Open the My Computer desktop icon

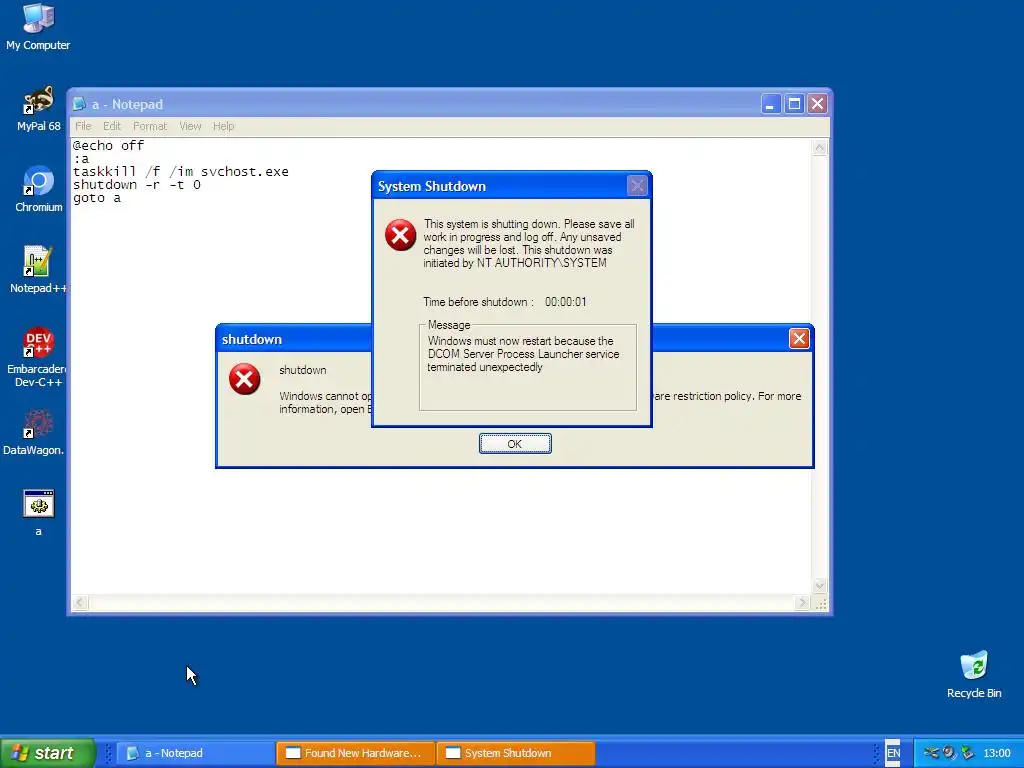click(x=38, y=26)
